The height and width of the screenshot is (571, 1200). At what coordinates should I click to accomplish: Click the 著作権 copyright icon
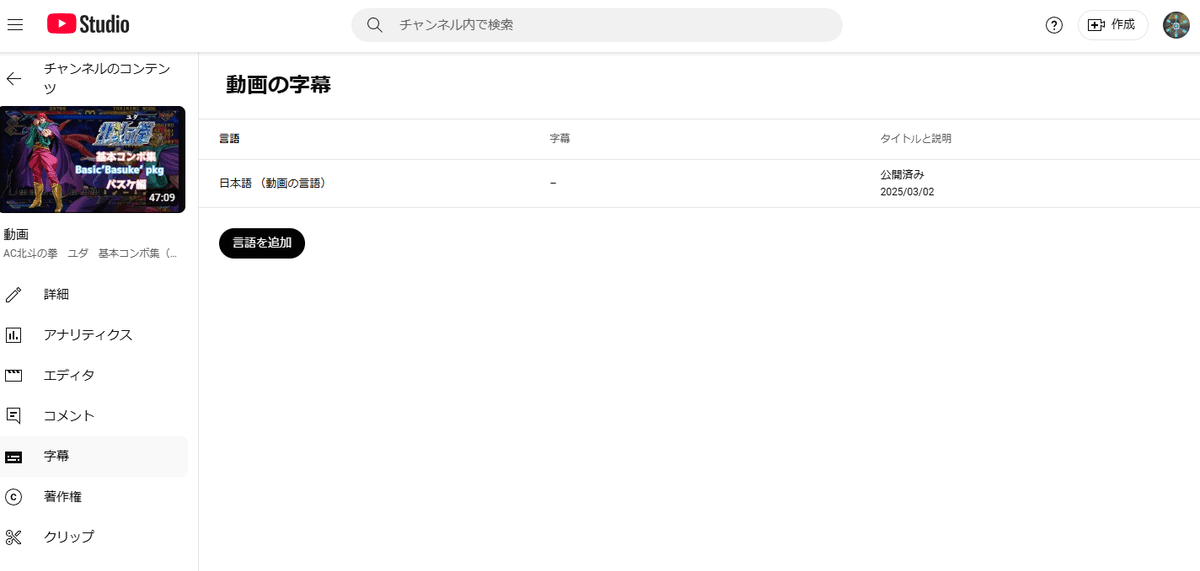tap(14, 497)
